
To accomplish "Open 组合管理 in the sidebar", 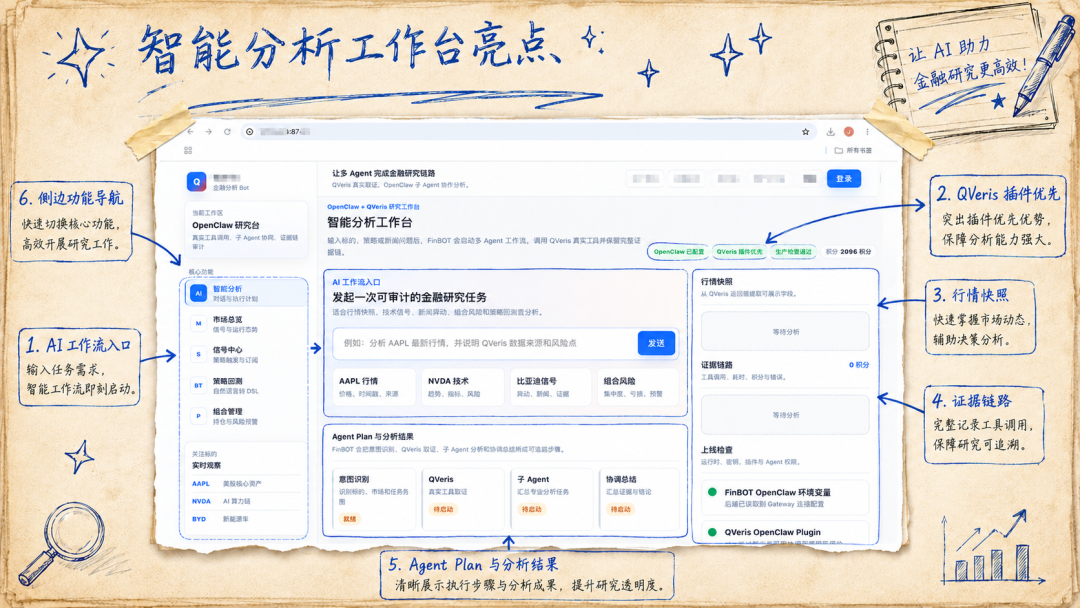I will coord(246,416).
